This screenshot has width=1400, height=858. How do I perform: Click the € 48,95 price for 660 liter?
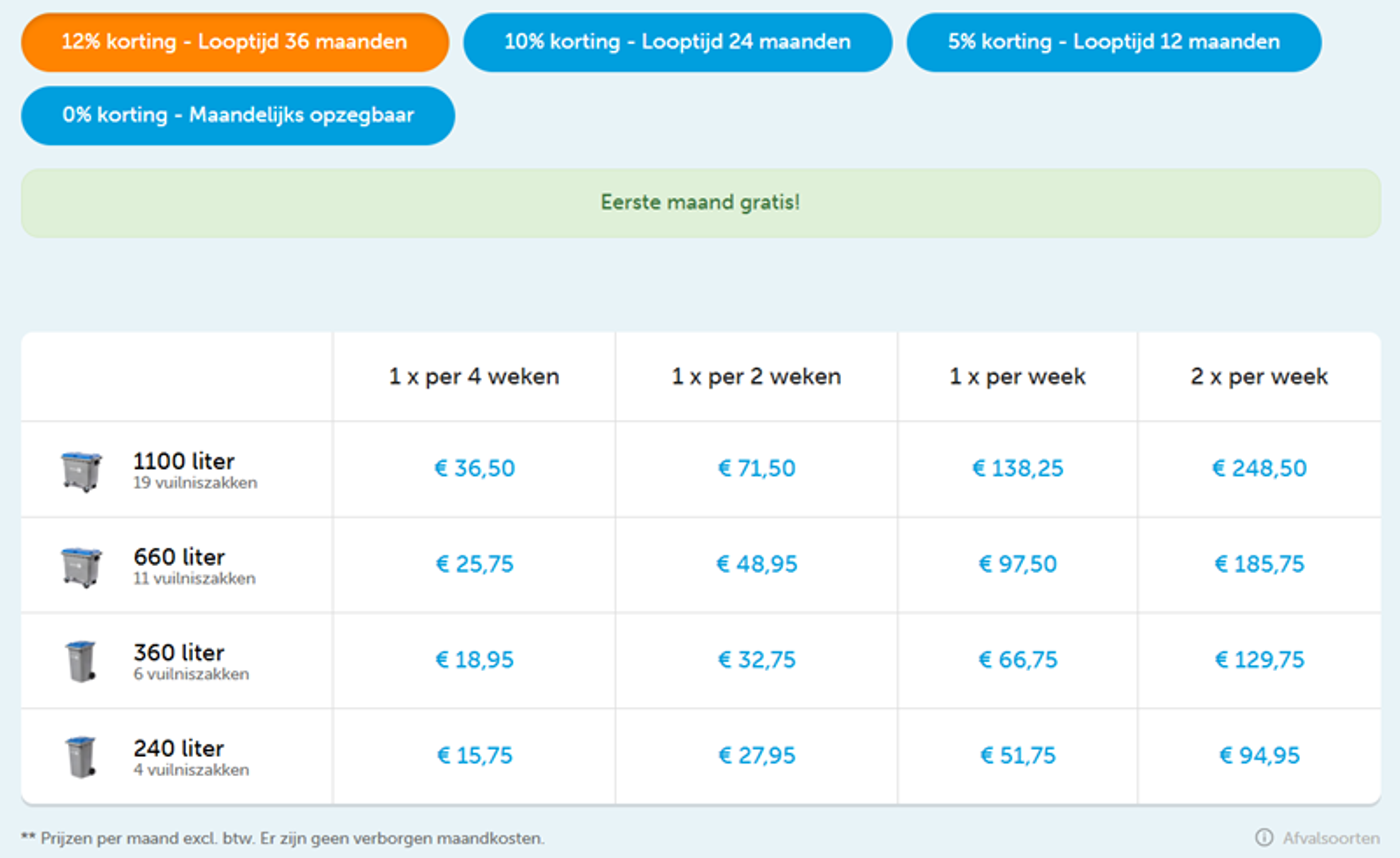[755, 563]
